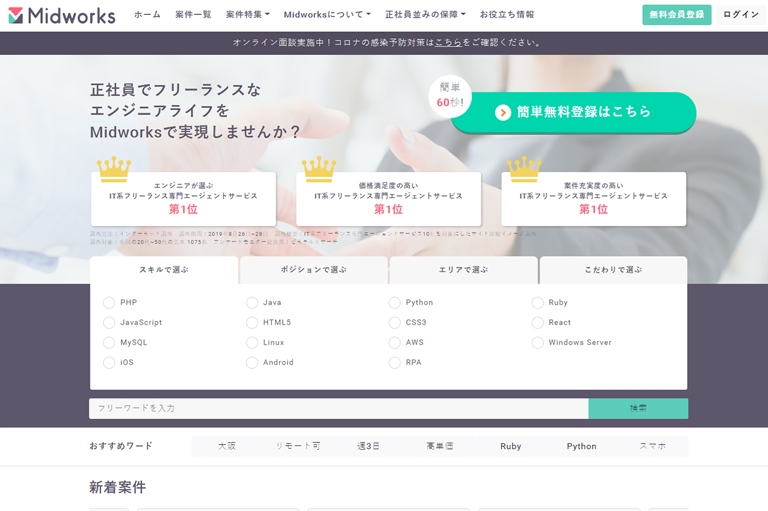This screenshot has height=511, width=768.
Task: Click the 価格満足度の高い 第1位 award card
Action: coord(388,198)
